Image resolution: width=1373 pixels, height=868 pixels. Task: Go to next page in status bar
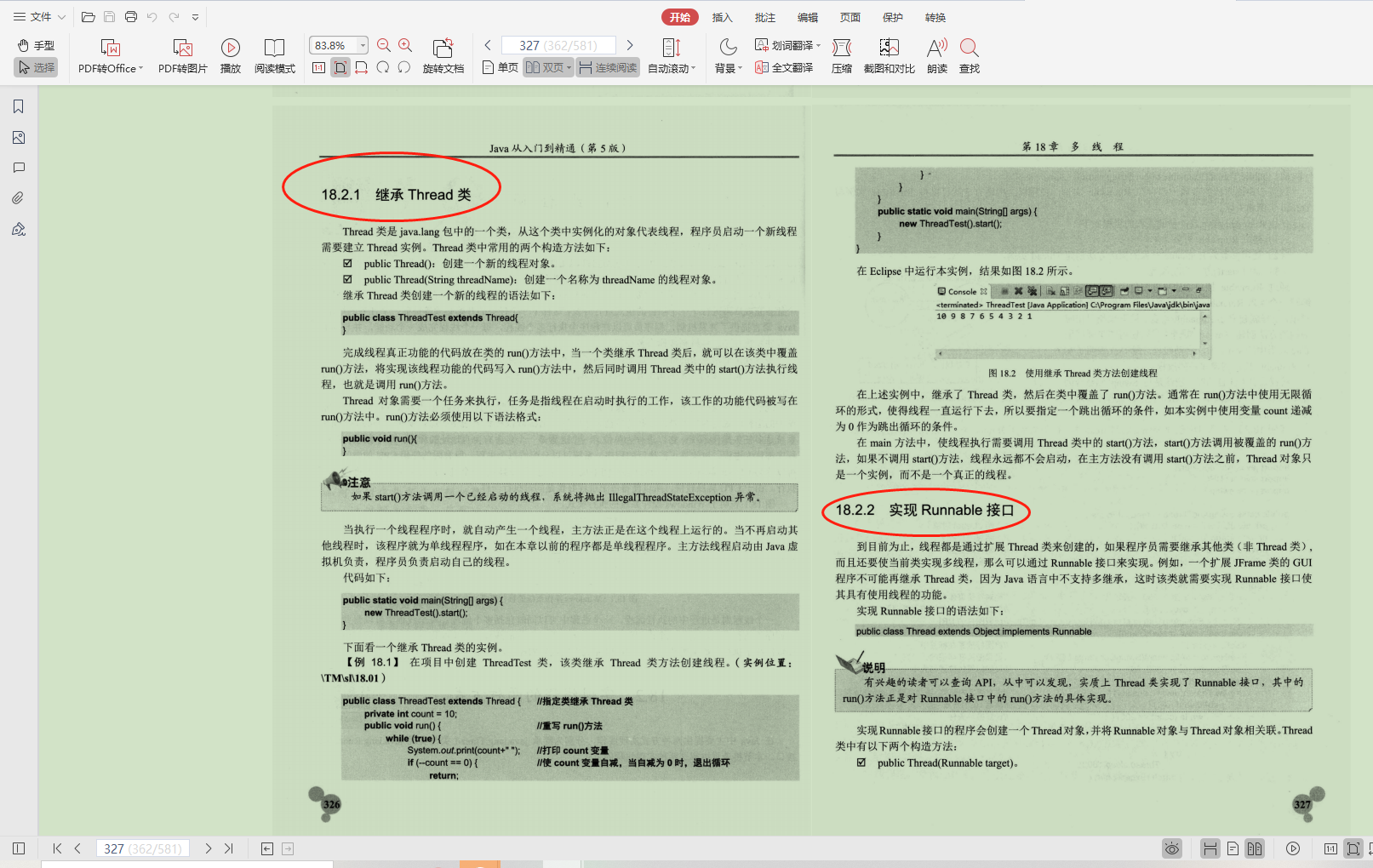pyautogui.click(x=208, y=848)
